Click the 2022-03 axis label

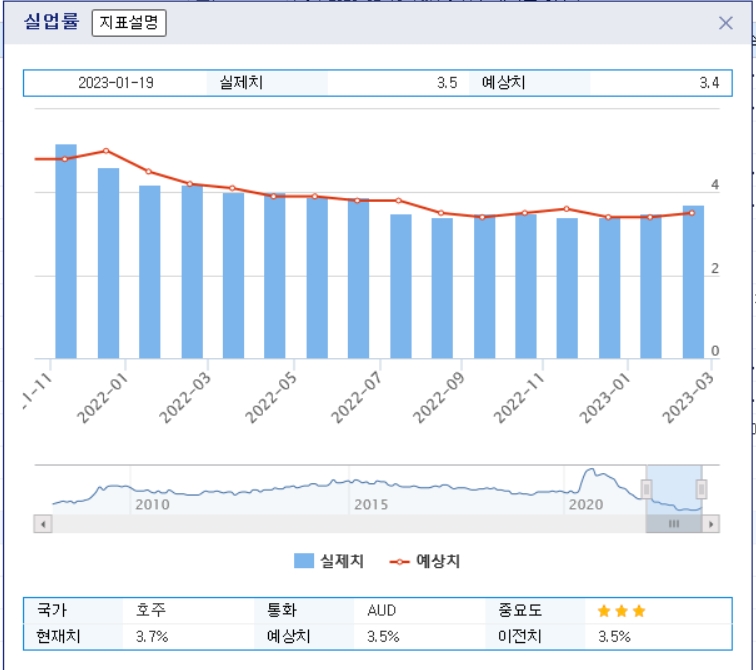185,398
